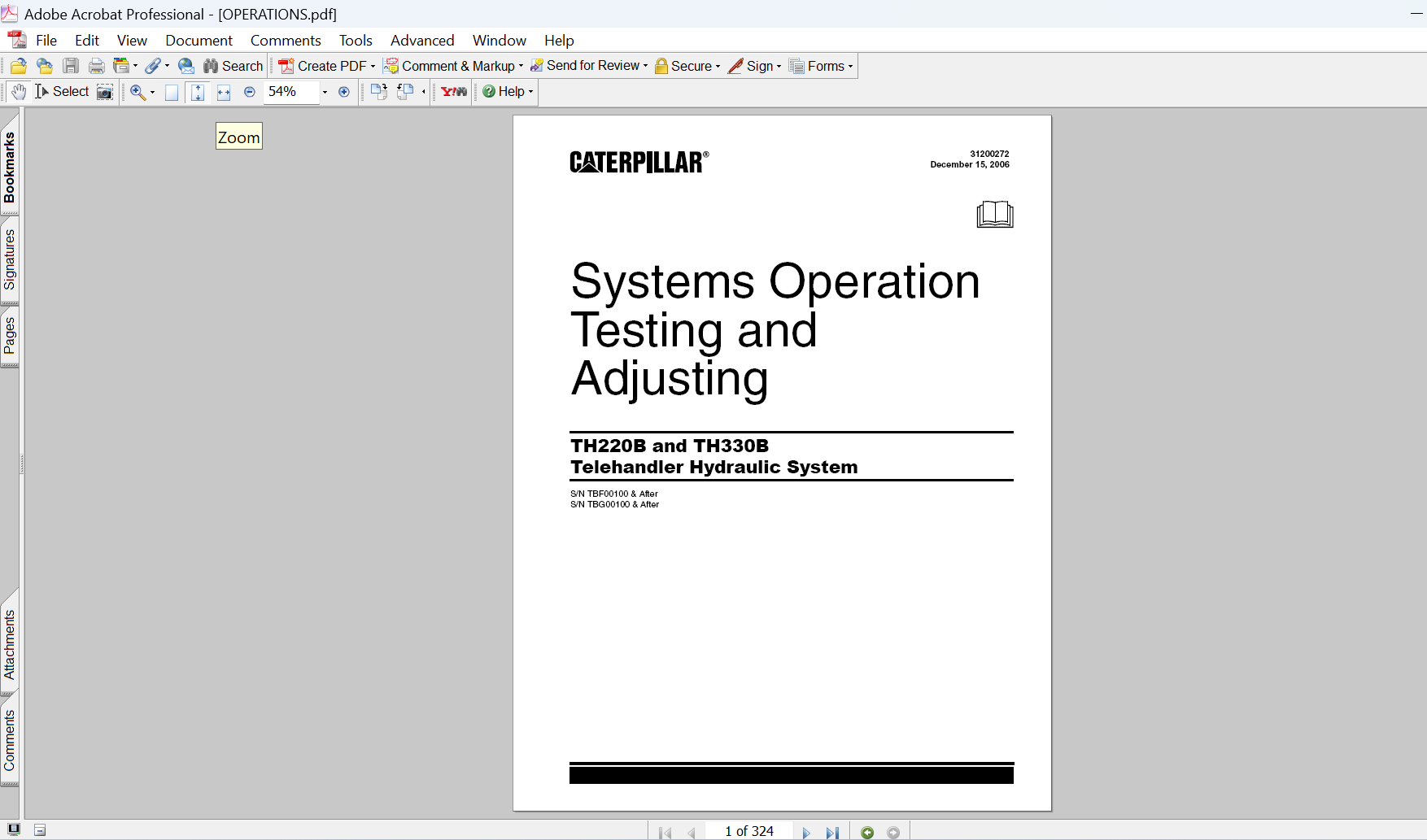This screenshot has height=840, width=1427.
Task: Click the hide toolbars icon in status bar
Action: [40, 830]
